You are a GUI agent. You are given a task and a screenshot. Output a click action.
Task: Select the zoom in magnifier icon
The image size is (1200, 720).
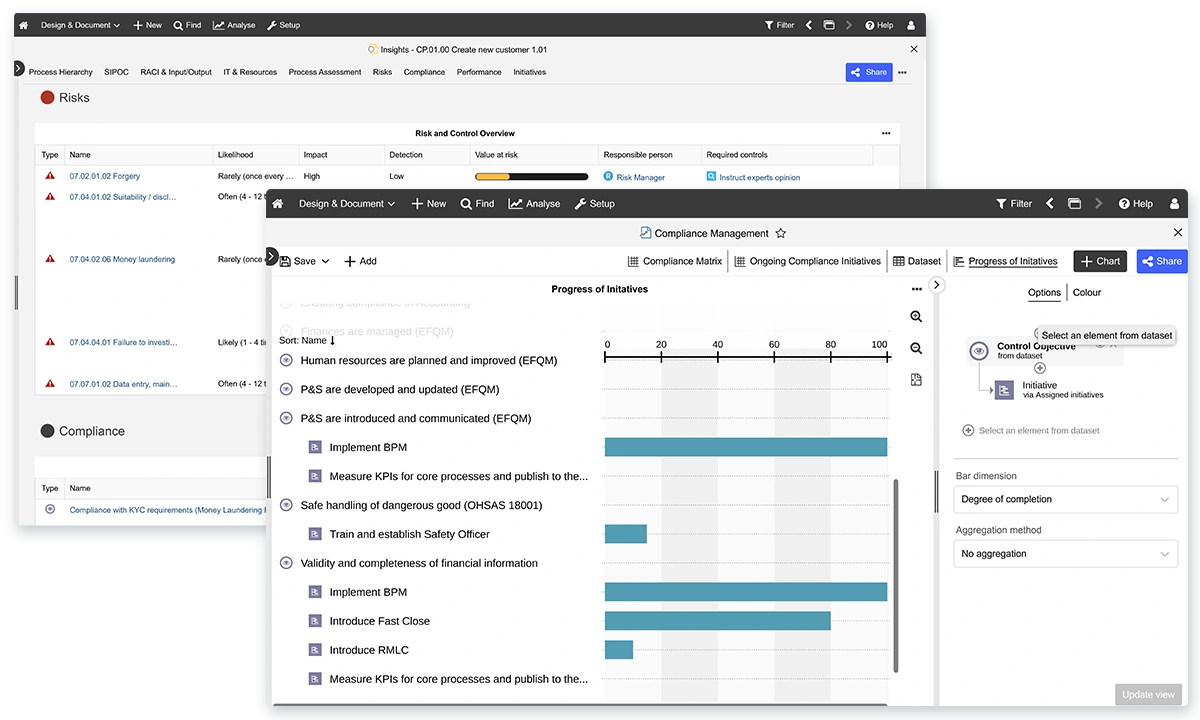[x=916, y=316]
